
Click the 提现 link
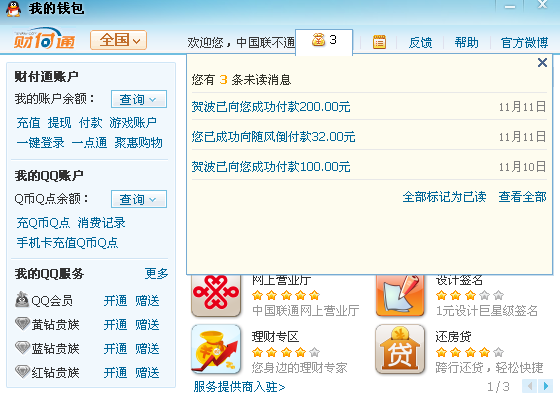tap(59, 123)
